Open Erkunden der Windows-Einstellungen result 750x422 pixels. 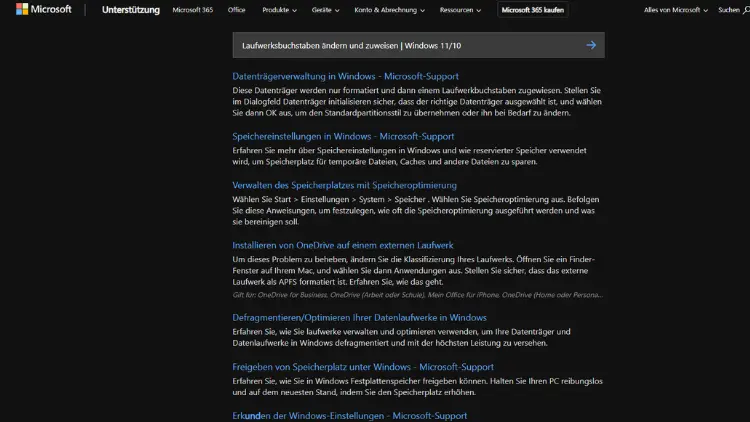point(350,416)
